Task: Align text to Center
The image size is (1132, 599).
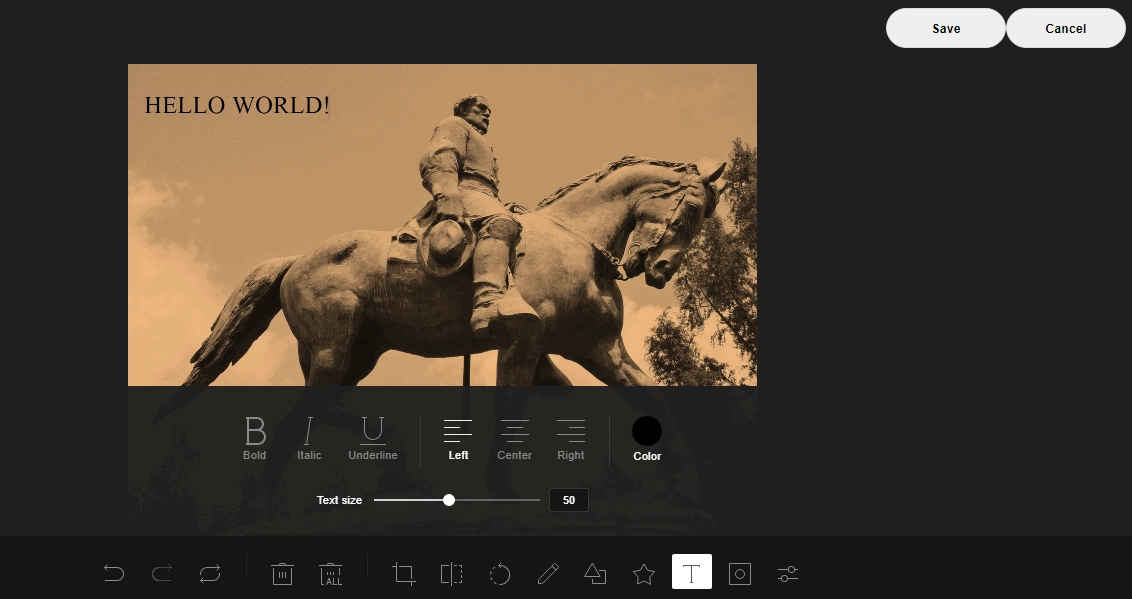Action: [514, 437]
